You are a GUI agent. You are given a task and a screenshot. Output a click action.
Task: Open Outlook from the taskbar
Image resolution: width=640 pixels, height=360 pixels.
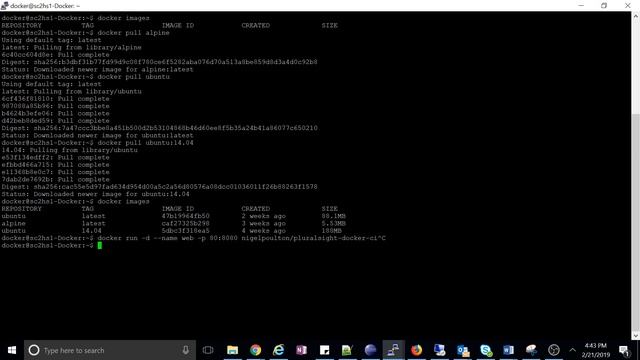(462, 350)
